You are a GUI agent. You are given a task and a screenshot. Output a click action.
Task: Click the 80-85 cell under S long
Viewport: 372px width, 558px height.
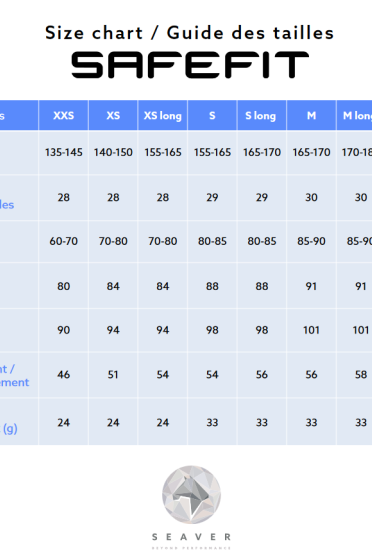click(x=262, y=241)
